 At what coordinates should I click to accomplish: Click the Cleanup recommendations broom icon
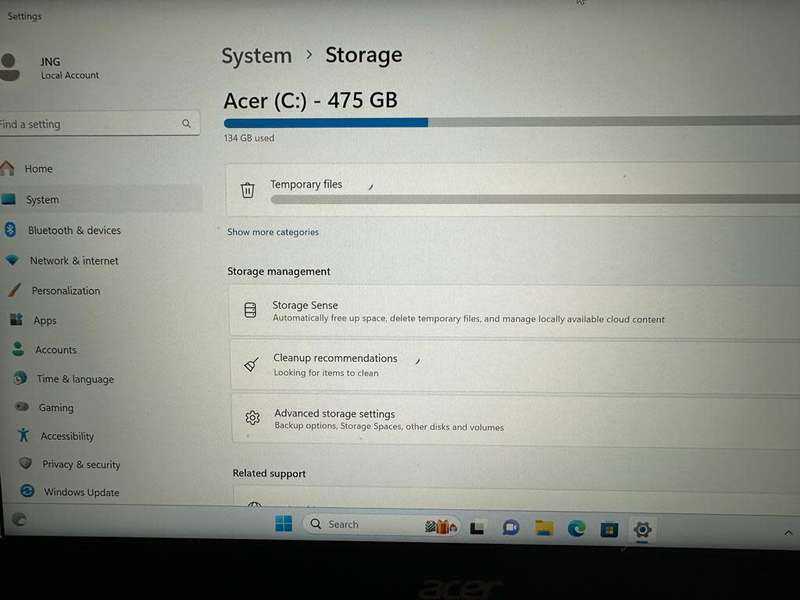point(252,364)
